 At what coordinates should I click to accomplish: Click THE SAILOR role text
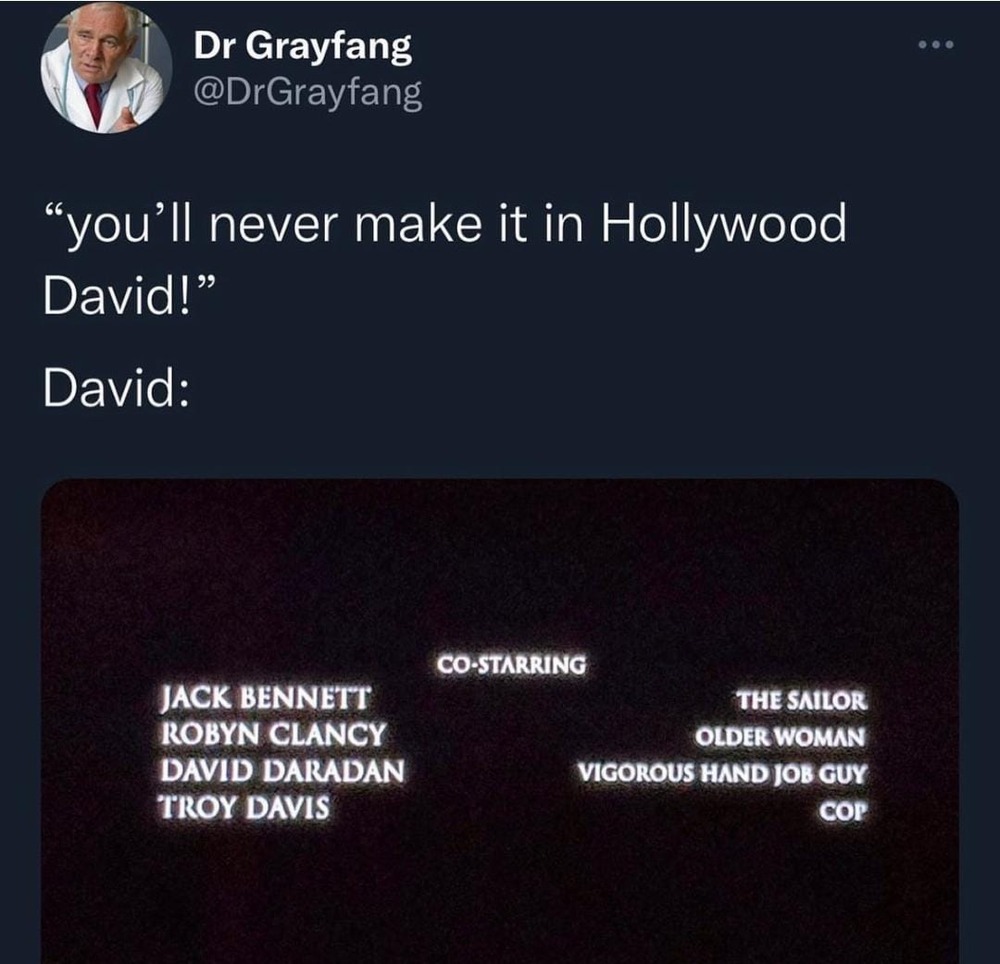pos(802,701)
